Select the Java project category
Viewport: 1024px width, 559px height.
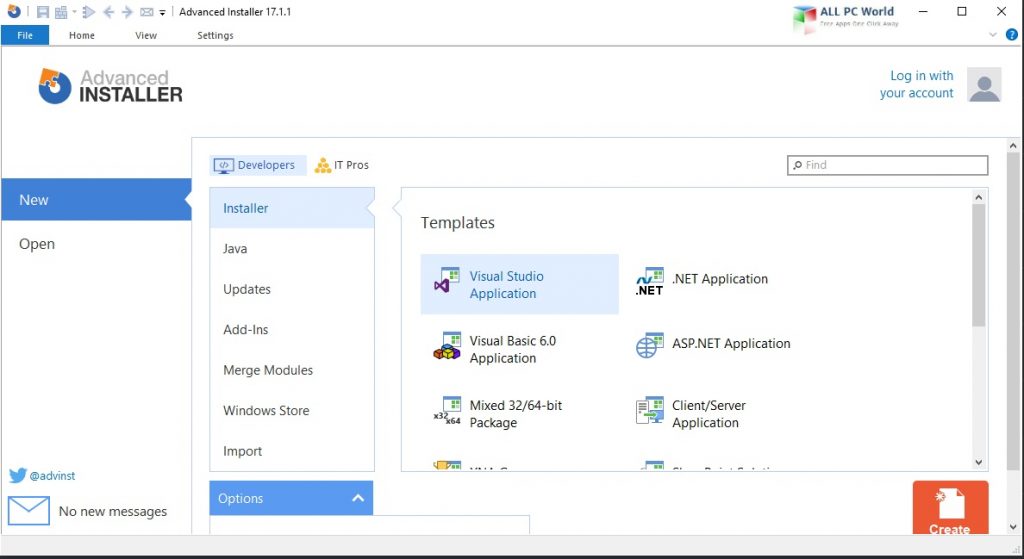(292, 248)
